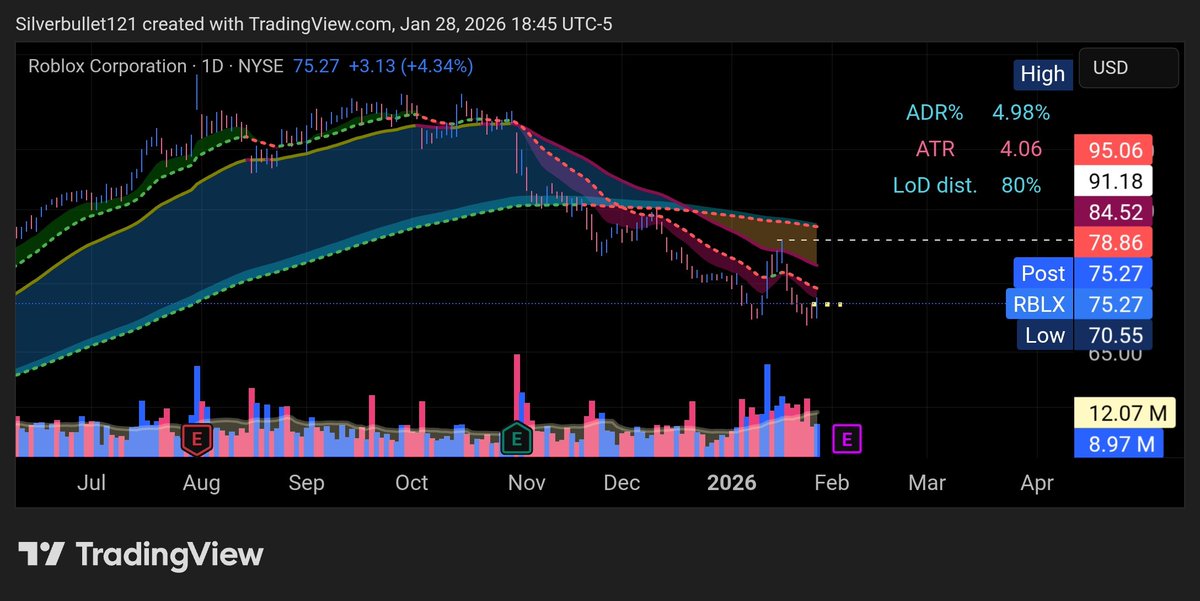The width and height of the screenshot is (1200, 601).
Task: Click the Dec label on the time axis
Action: pos(622,482)
